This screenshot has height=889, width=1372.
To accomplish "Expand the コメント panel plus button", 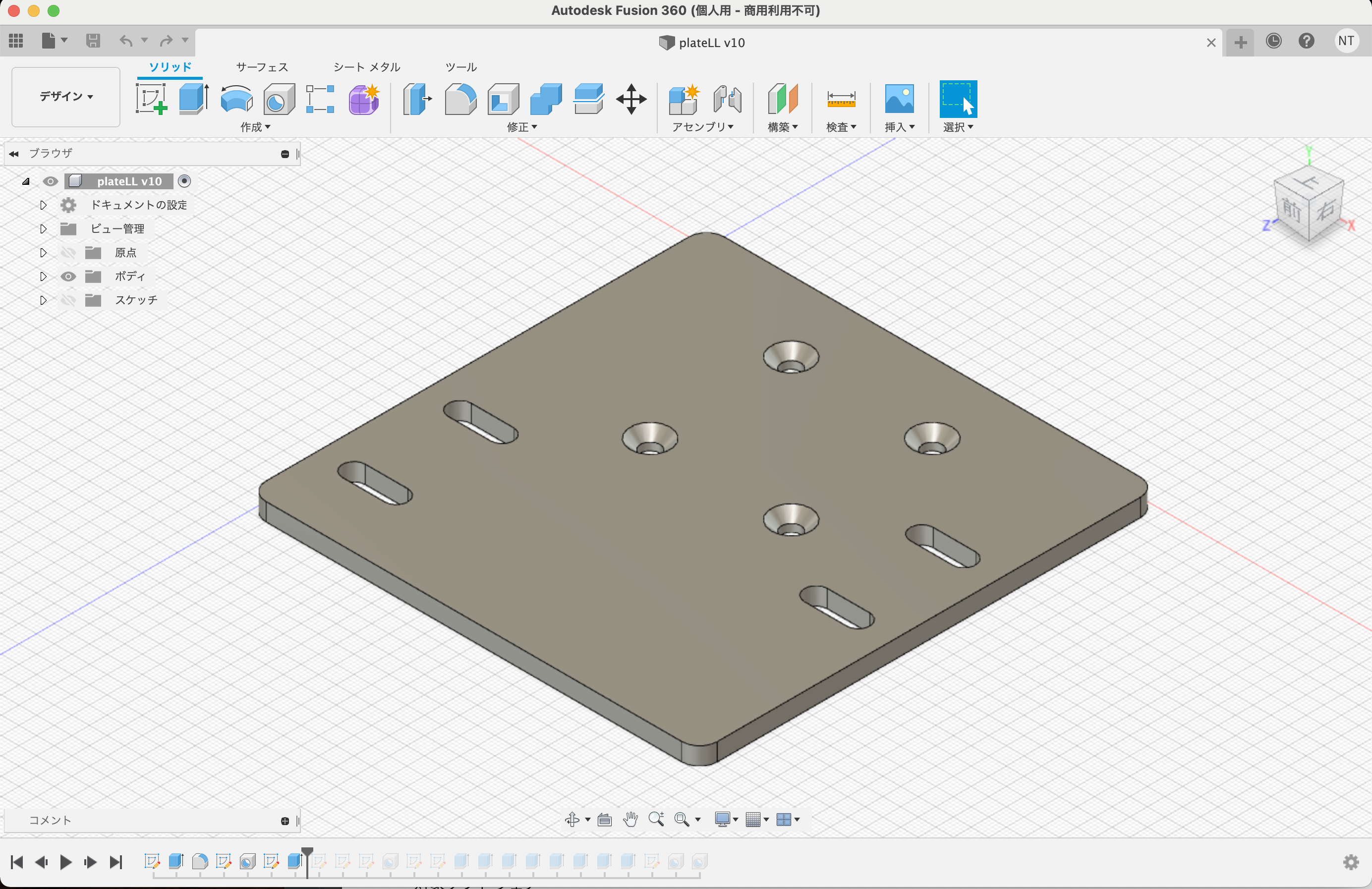I will click(285, 821).
